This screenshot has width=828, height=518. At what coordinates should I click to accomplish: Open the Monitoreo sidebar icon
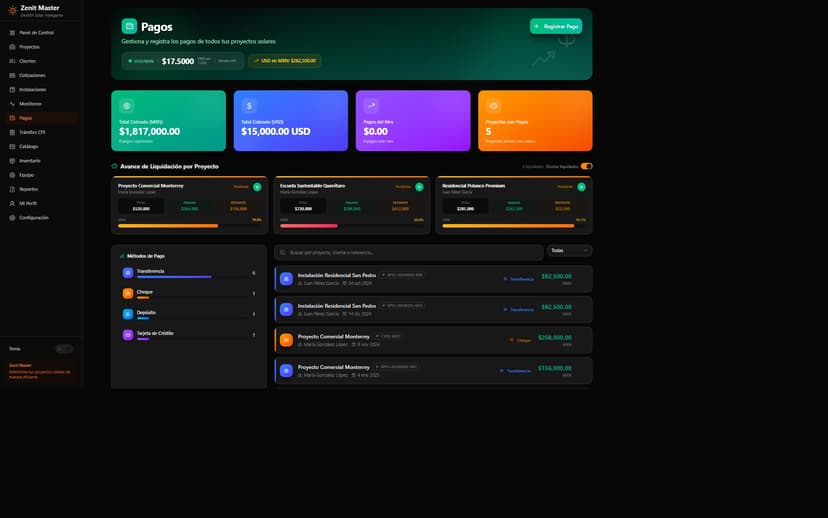pos(12,104)
